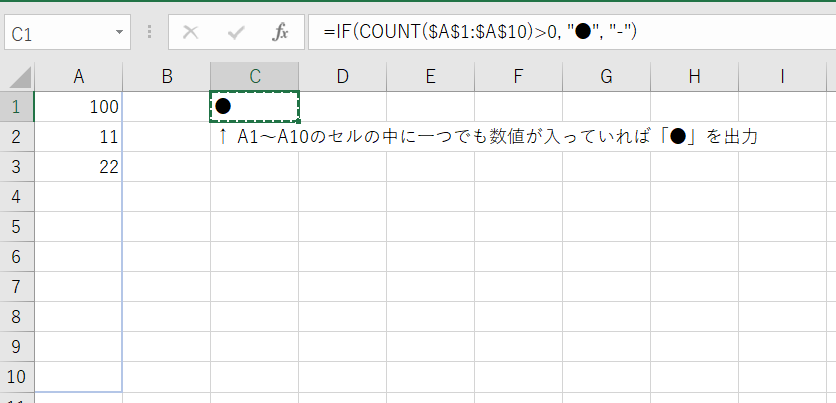Select row 10 header
Image resolution: width=836 pixels, height=403 pixels.
(x=17, y=377)
